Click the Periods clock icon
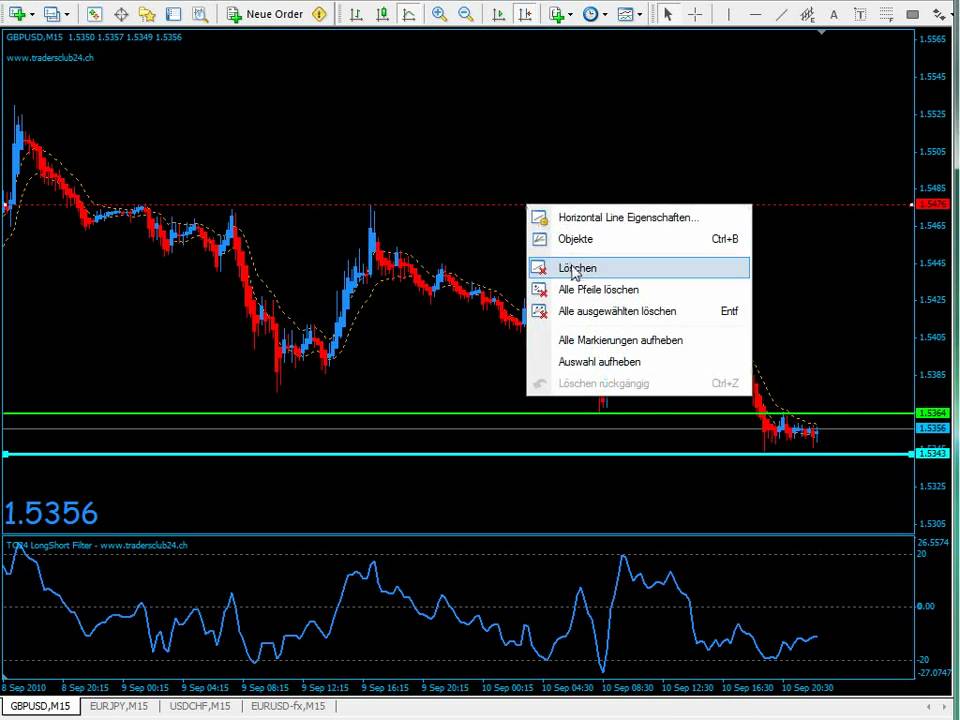960x720 pixels. pos(590,13)
